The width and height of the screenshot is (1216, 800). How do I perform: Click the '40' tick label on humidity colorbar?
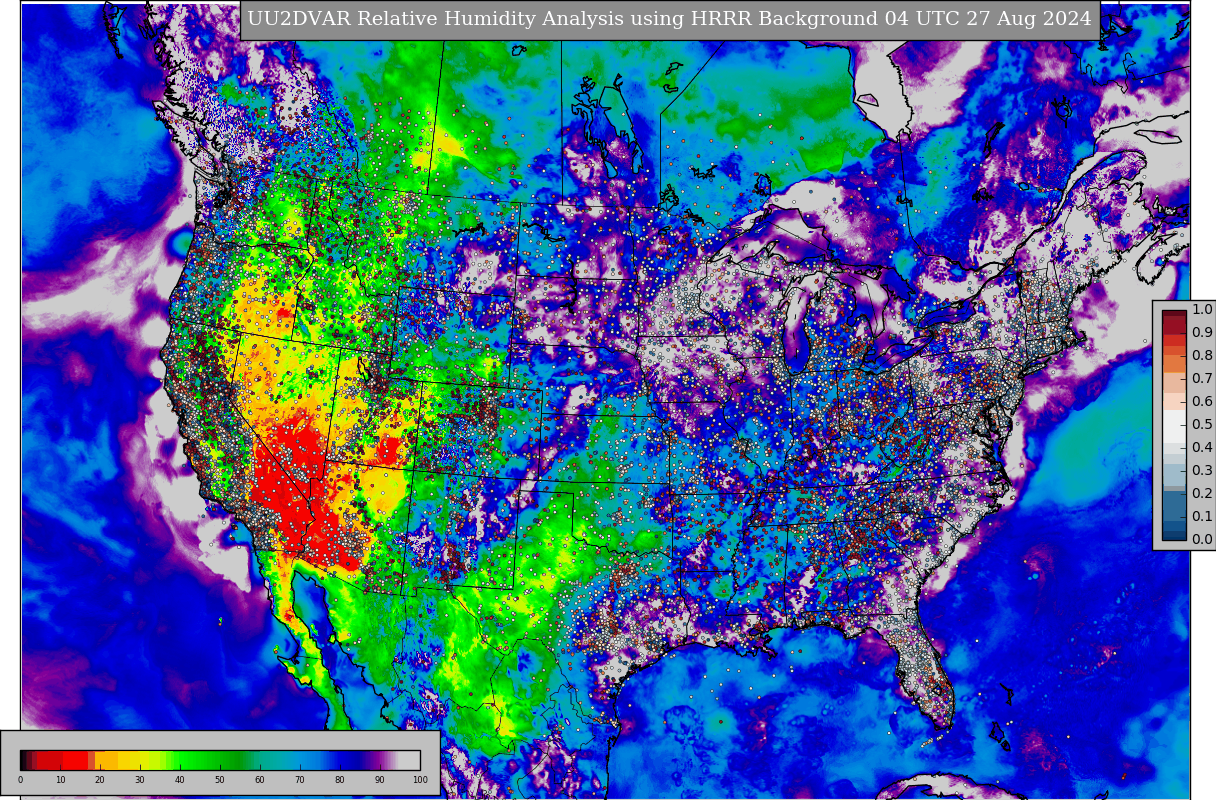tap(180, 780)
